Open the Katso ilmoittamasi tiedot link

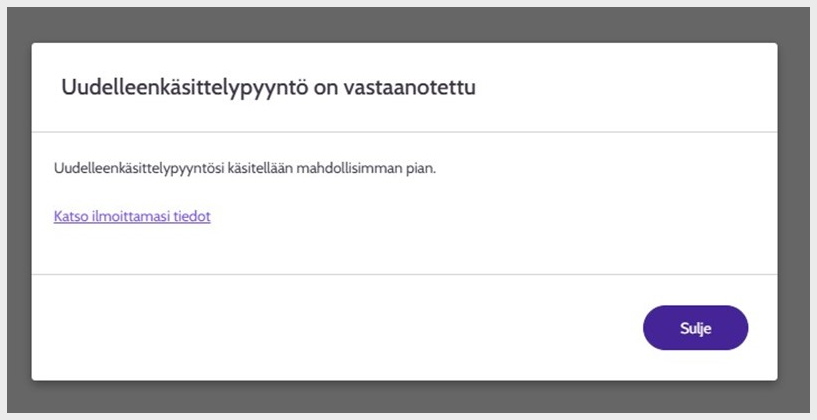click(131, 215)
